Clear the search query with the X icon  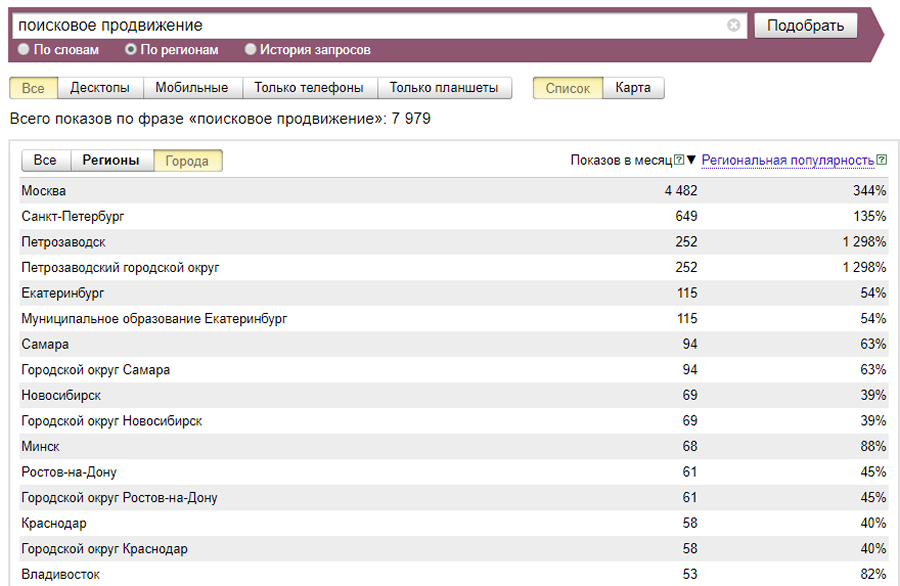pyautogui.click(x=733, y=25)
